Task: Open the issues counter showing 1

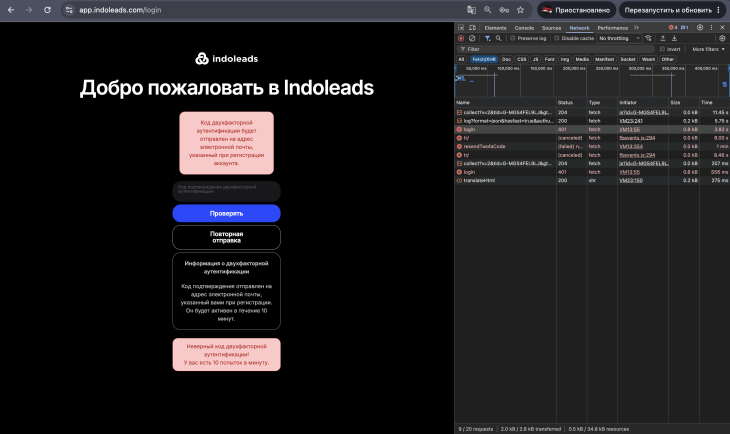Action: click(684, 27)
